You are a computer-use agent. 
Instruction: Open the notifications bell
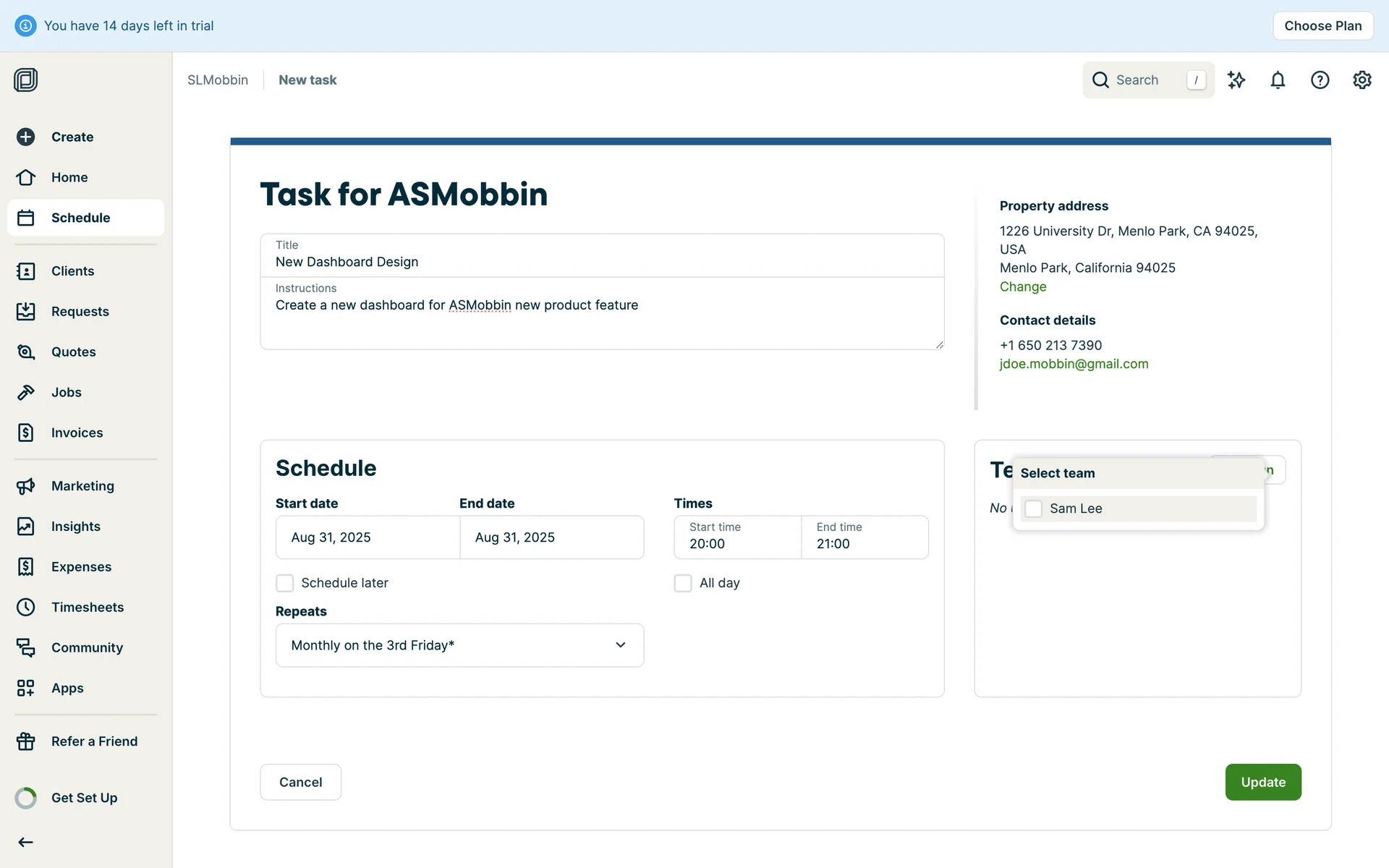tap(1278, 80)
